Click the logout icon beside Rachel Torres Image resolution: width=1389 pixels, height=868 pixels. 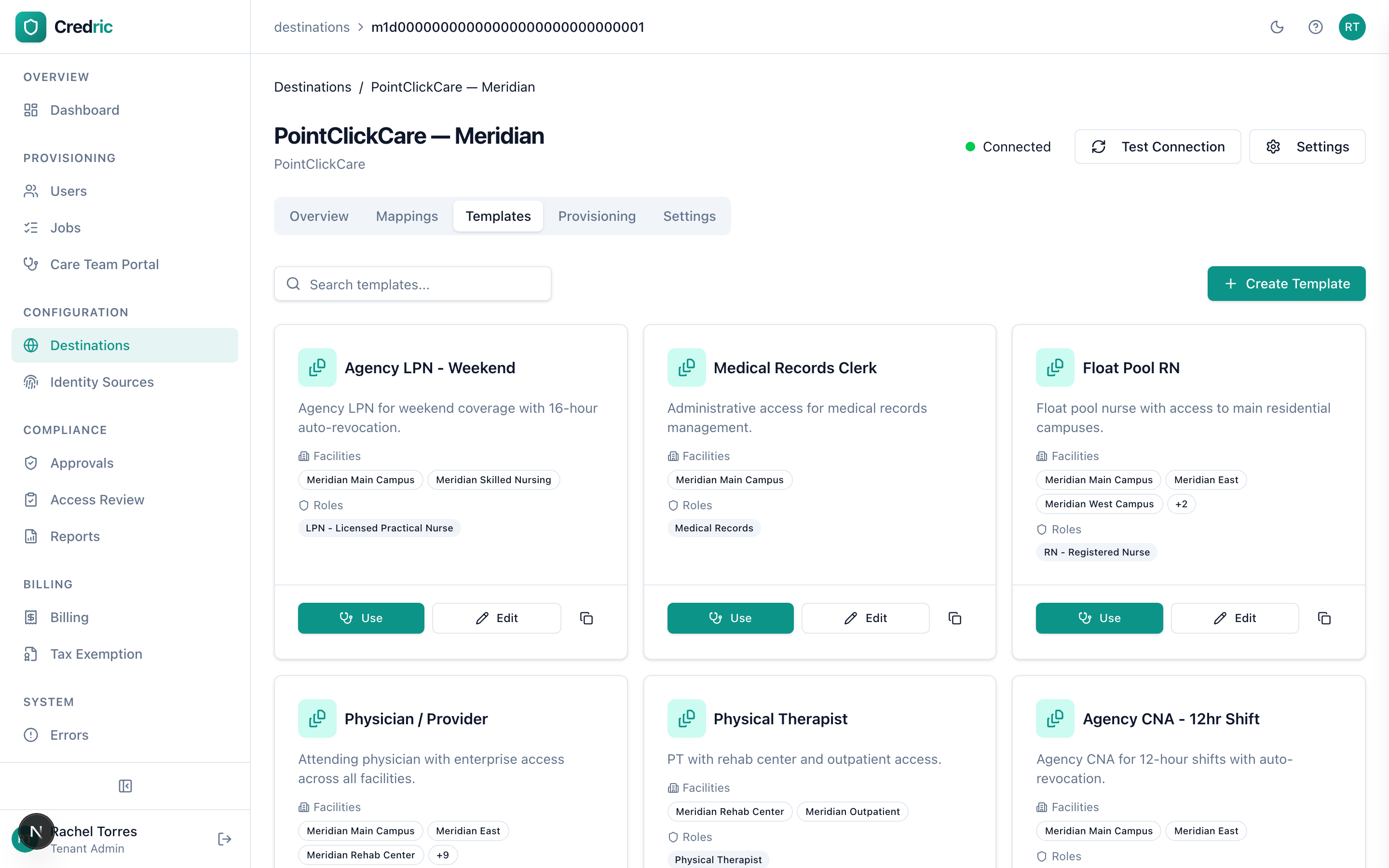point(224,839)
